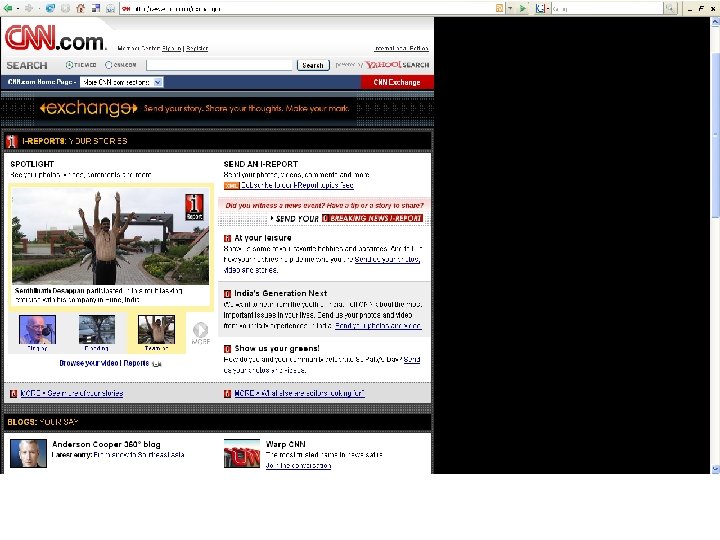
Task: Click the search engine icon in browser search box
Action: pos(540,8)
